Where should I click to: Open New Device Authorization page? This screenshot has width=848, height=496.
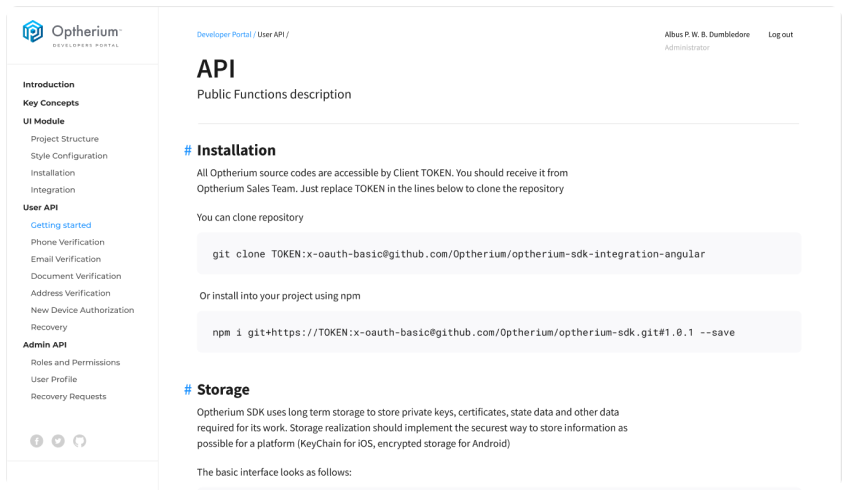pos(82,310)
